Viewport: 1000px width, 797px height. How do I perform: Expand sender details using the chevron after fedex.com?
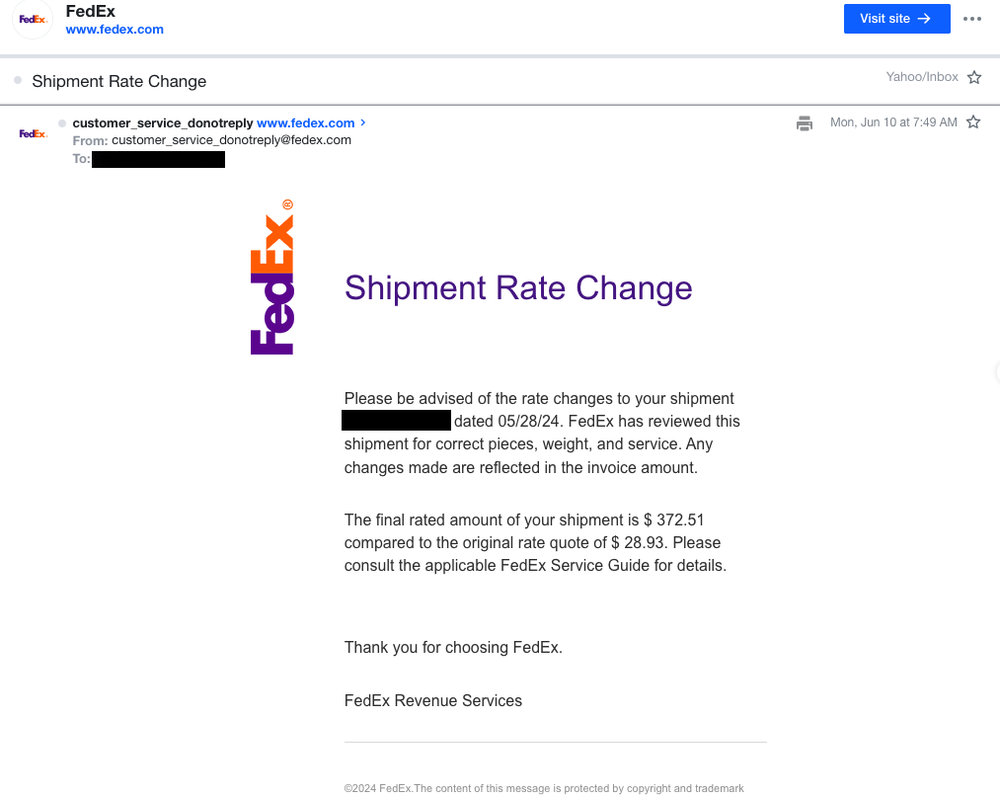[363, 122]
